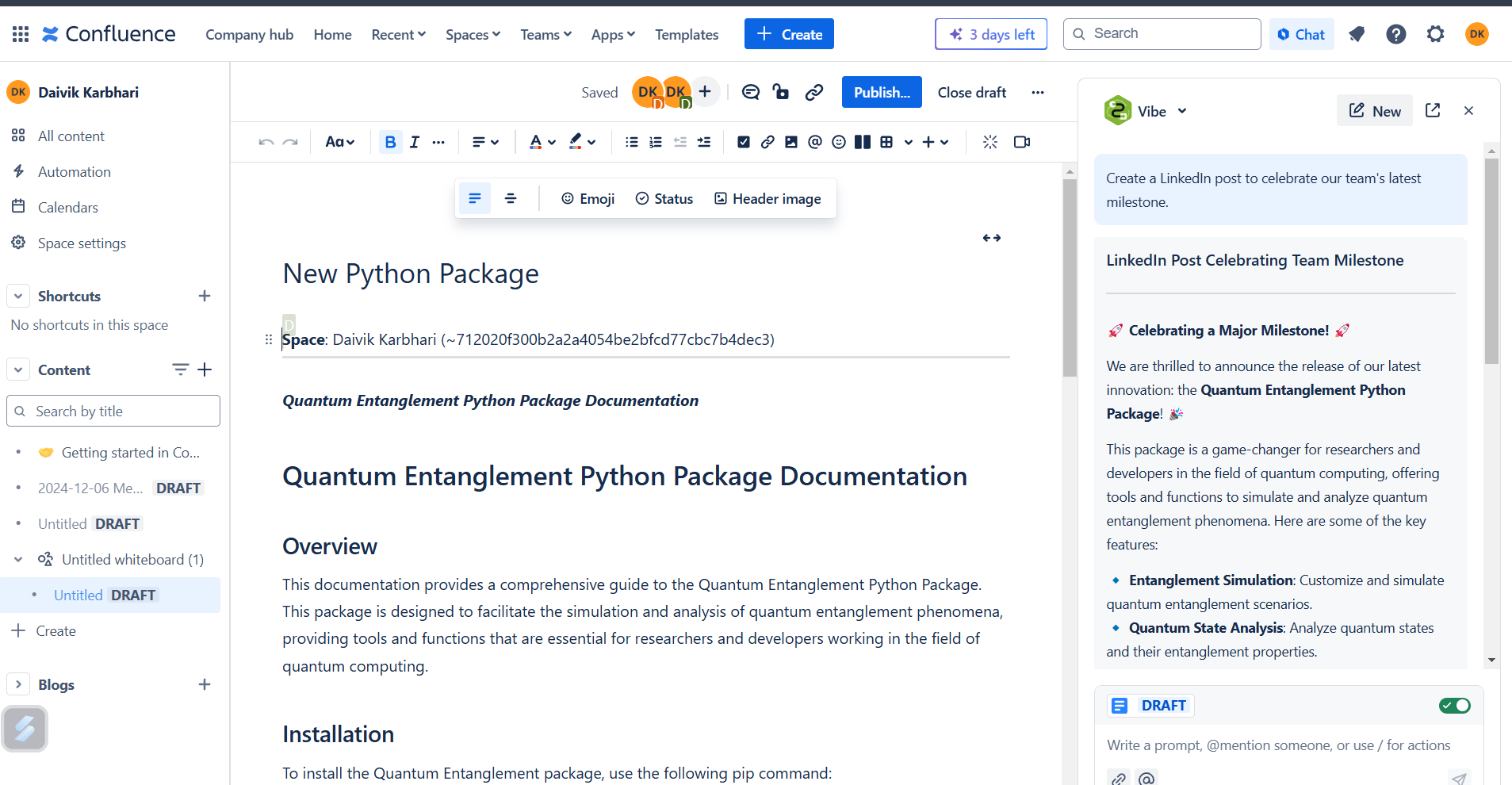Click the Publish button
Image resolution: width=1512 pixels, height=785 pixels.
tap(881, 92)
